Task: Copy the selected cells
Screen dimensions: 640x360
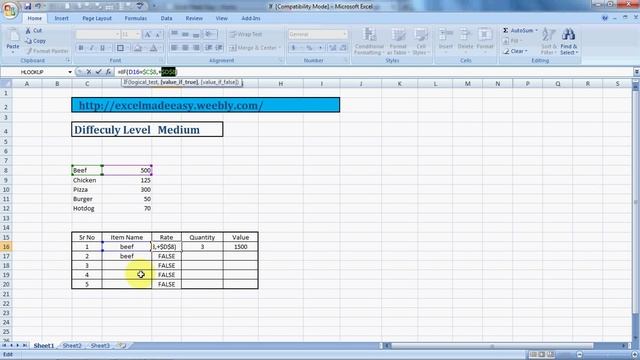Action: coord(36,41)
